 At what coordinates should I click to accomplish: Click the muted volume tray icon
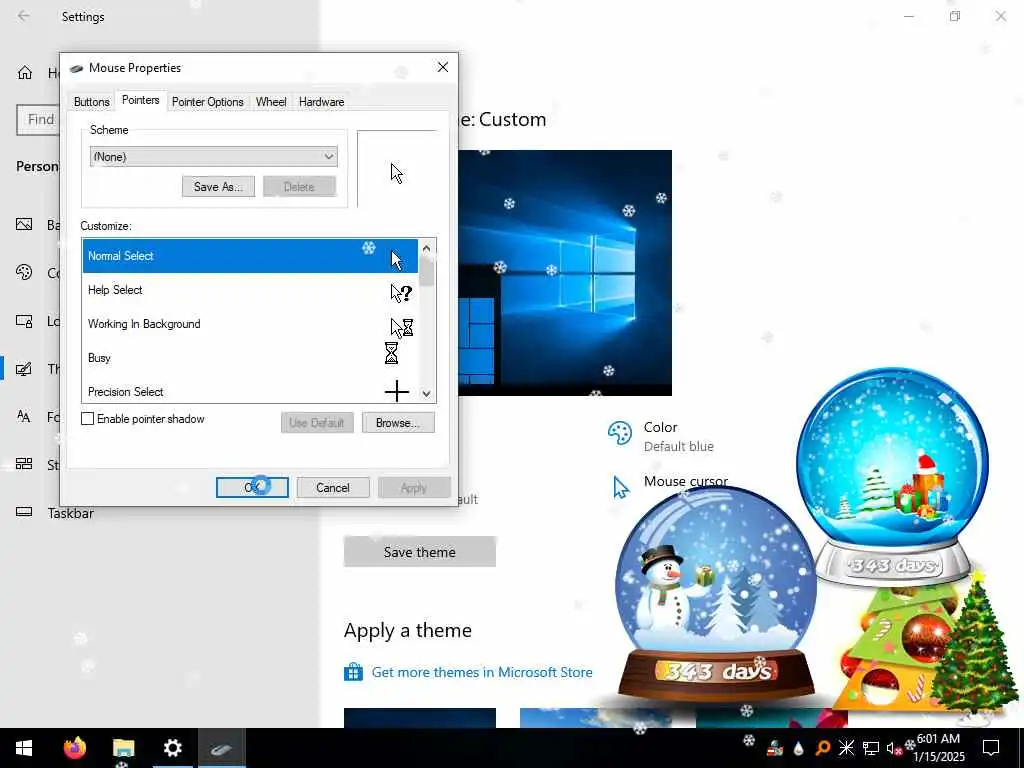[894, 748]
